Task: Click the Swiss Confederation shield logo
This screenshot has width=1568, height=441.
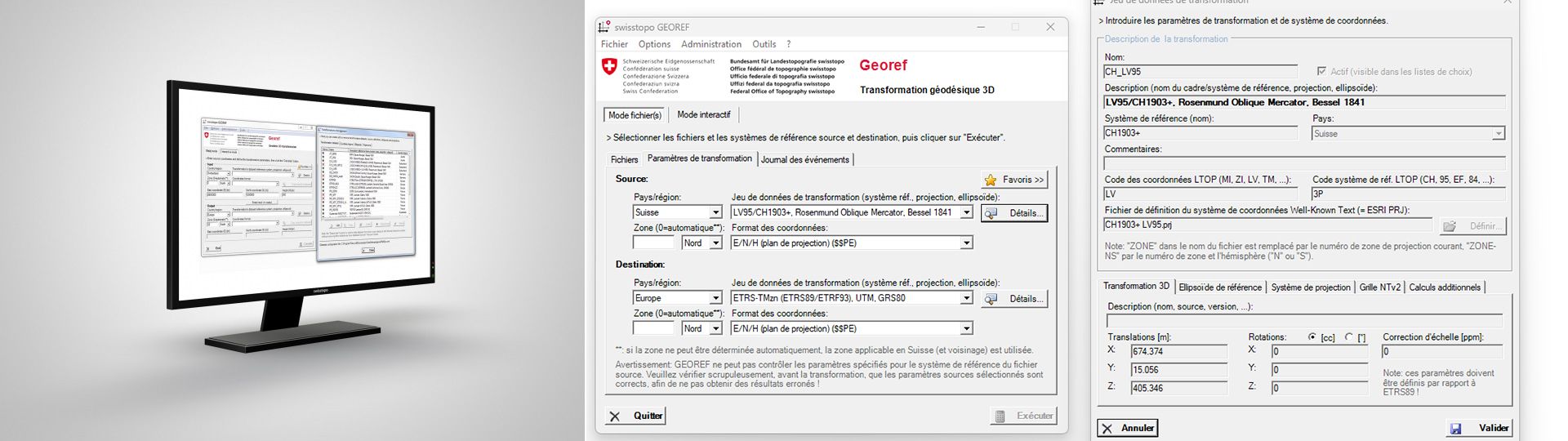Action: coord(609,67)
